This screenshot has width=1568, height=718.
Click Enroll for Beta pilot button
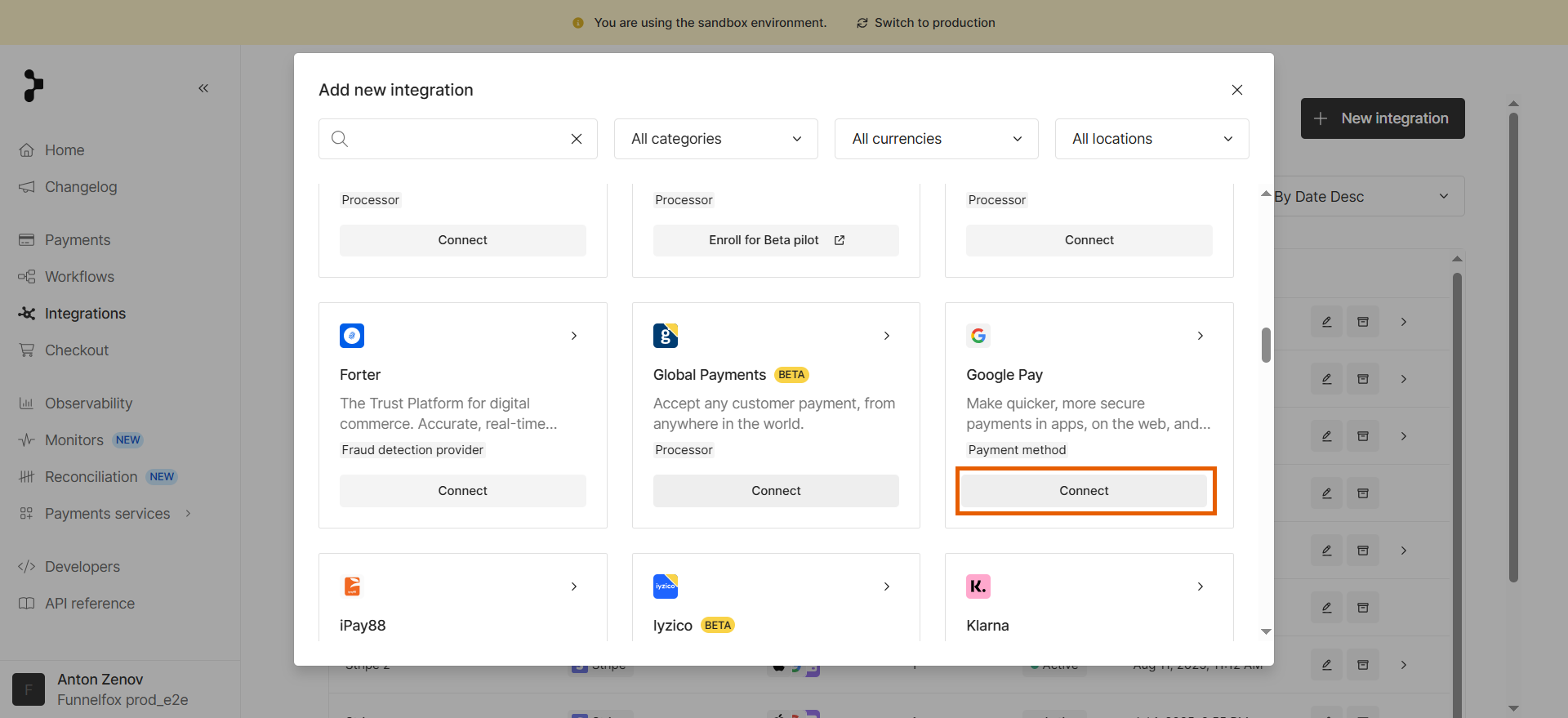tap(776, 240)
